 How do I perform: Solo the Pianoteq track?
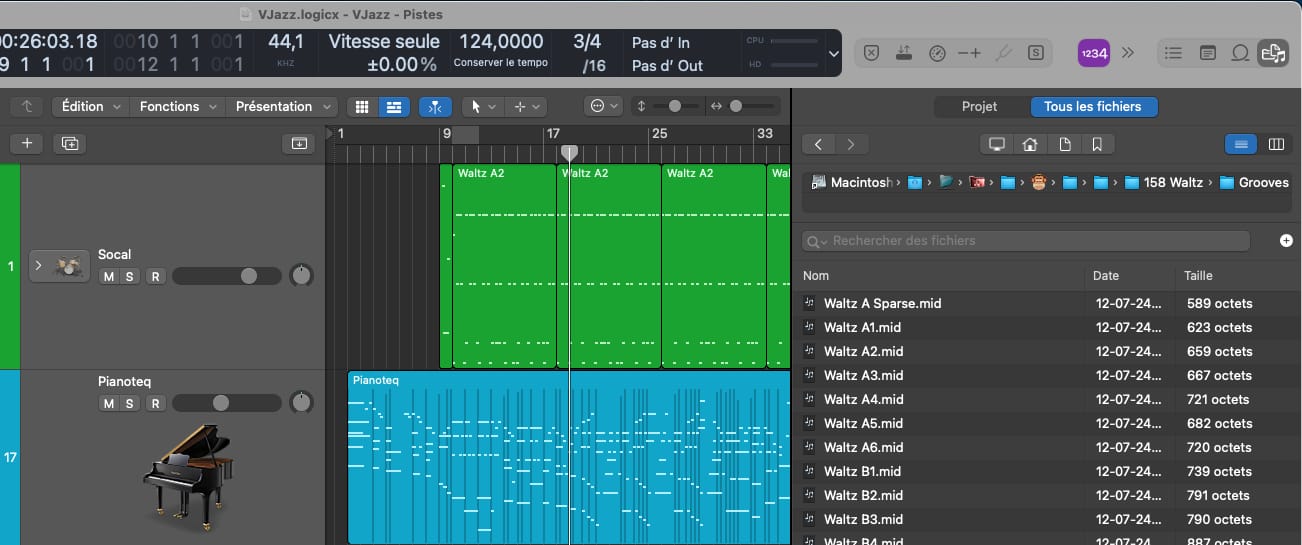129,403
